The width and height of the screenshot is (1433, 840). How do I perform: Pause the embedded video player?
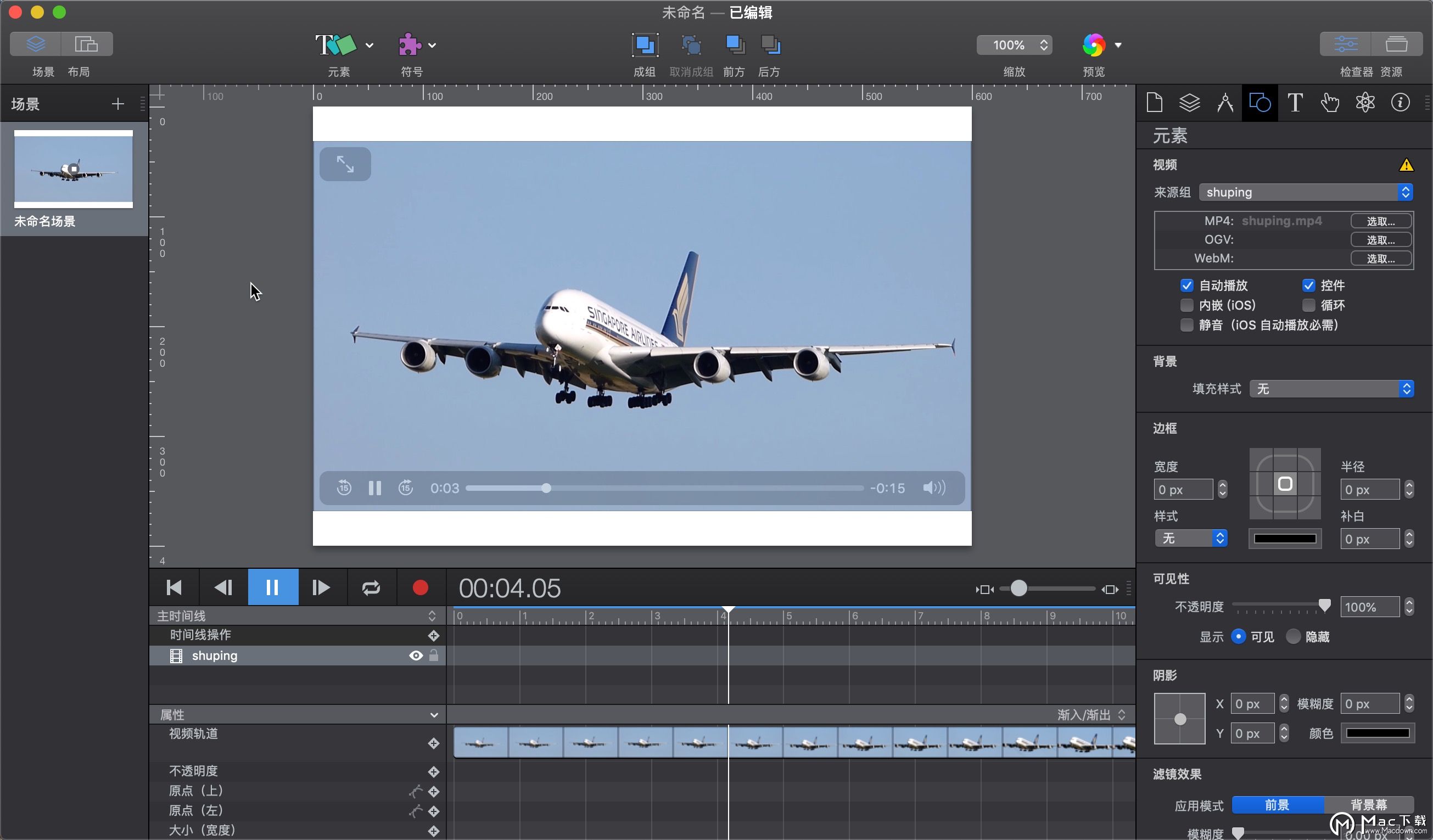[x=375, y=488]
